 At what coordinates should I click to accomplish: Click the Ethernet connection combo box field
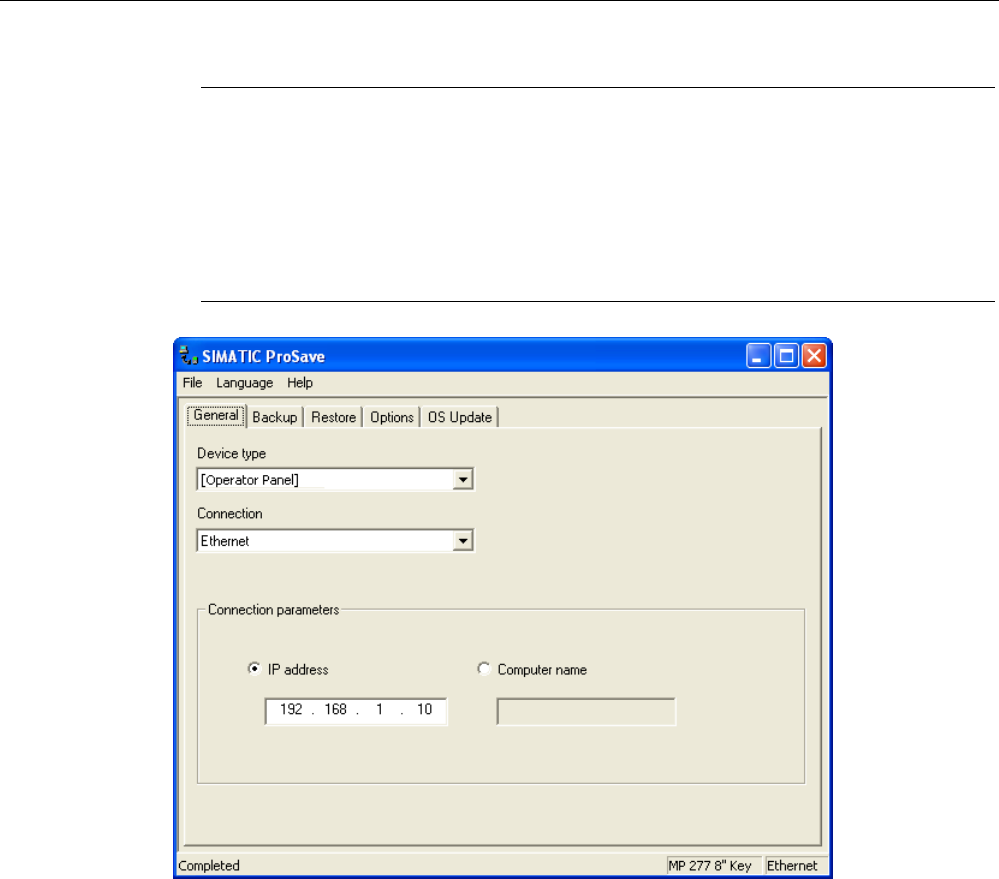335,541
